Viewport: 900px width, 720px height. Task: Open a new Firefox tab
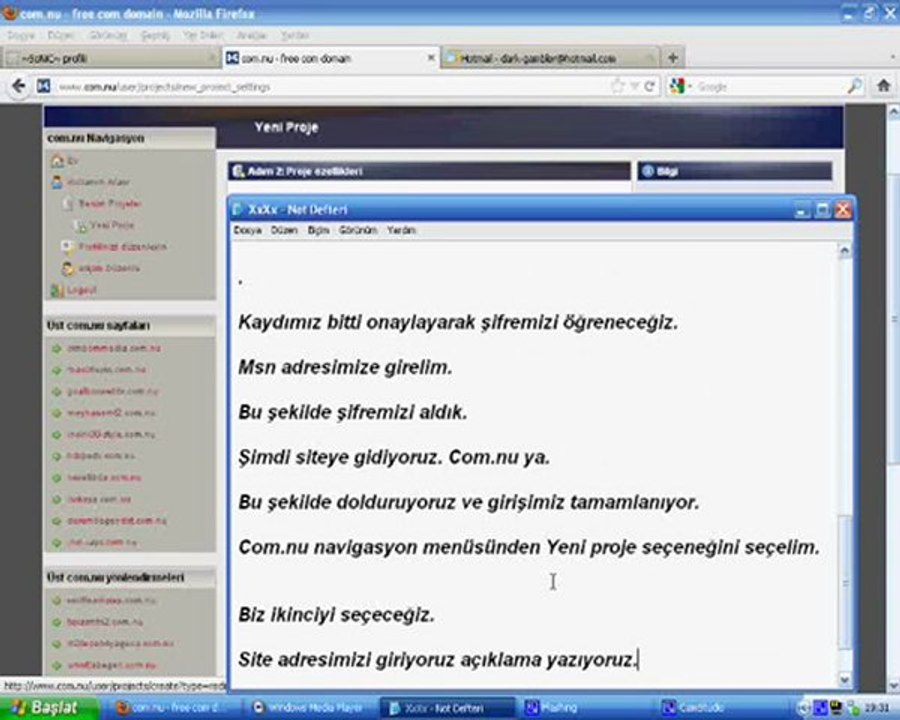point(673,57)
